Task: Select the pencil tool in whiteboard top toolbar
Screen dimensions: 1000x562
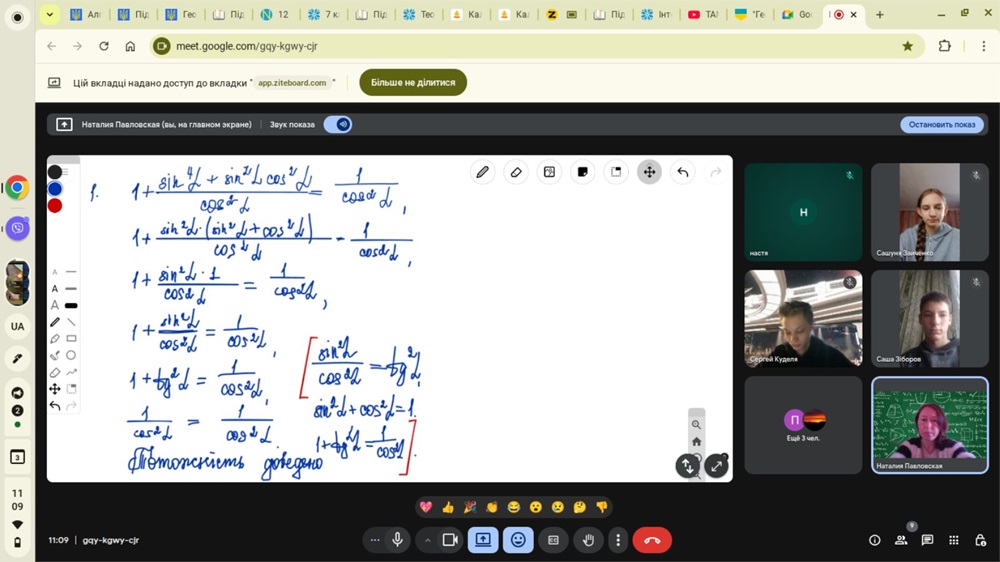Action: click(x=482, y=172)
